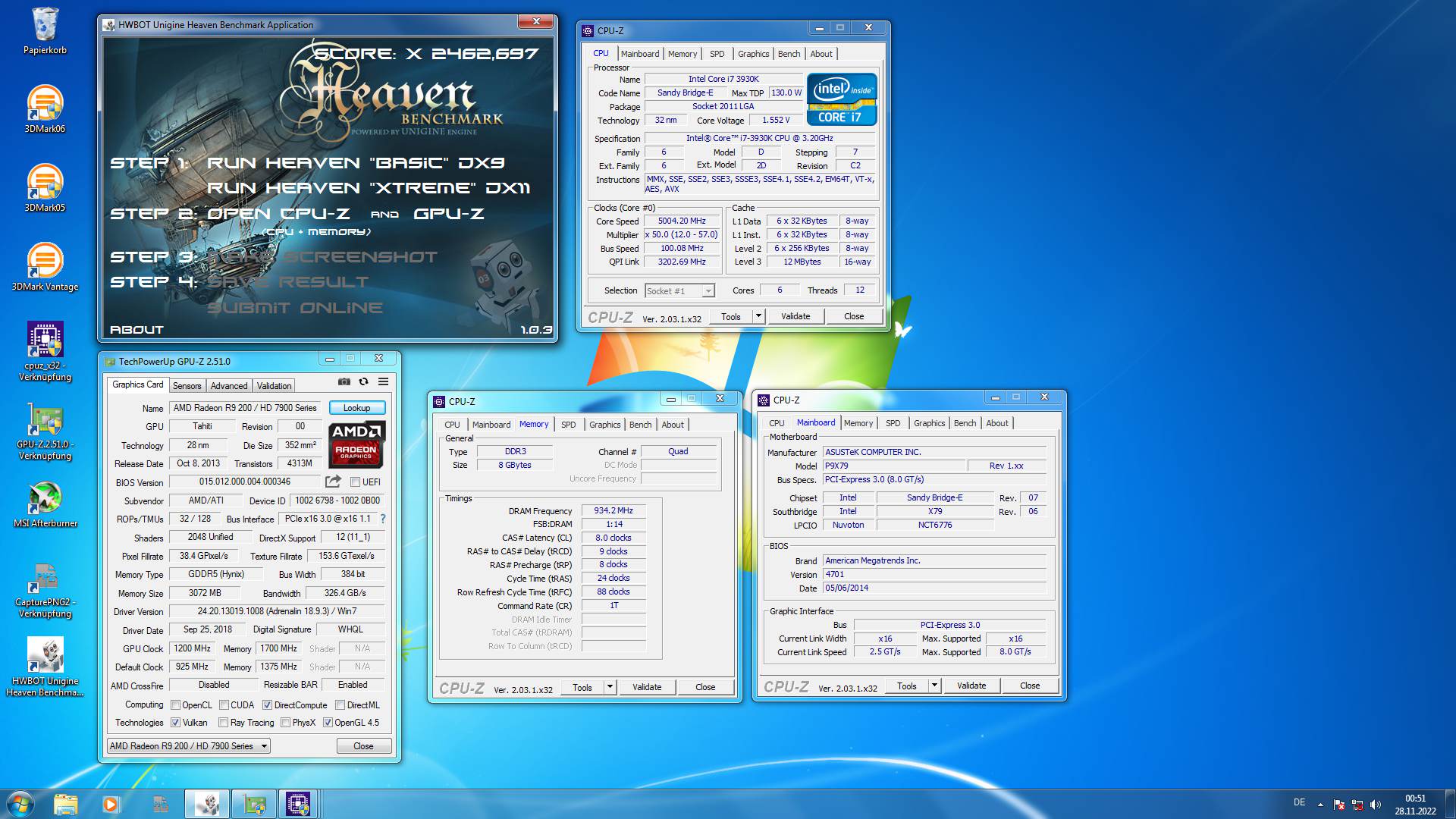1456x819 pixels.
Task: Open the Bench tab in top CPU-Z window
Action: point(789,54)
